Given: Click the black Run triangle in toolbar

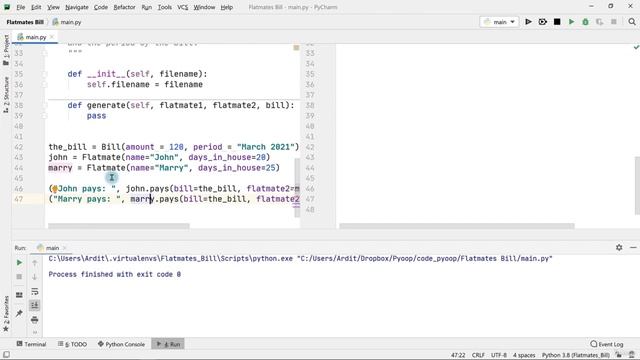Looking at the screenshot, I should (528, 22).
